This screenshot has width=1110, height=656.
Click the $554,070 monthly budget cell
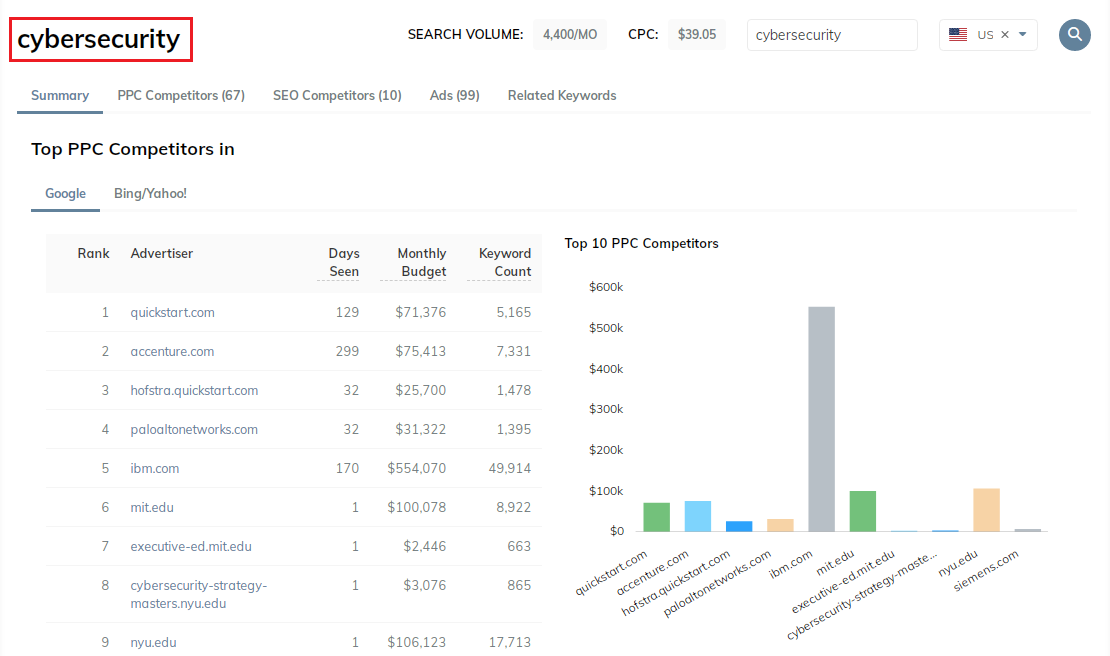tap(416, 468)
